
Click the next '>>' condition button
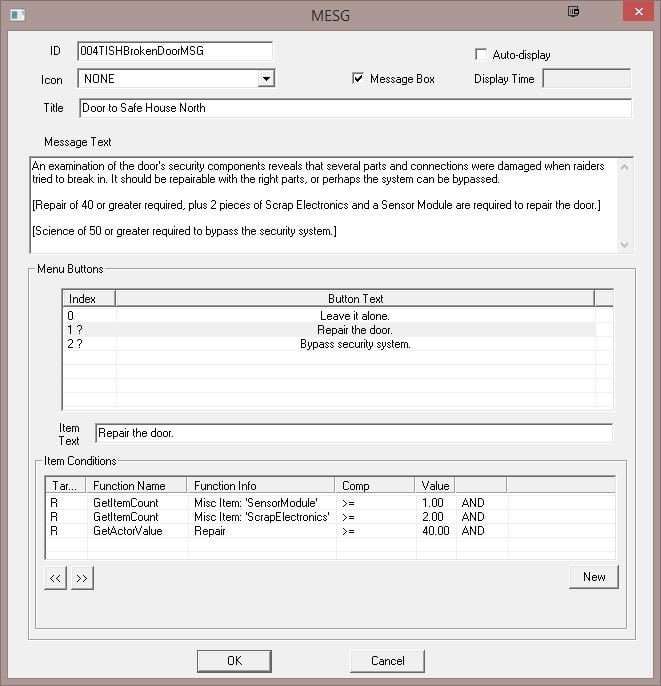tap(82, 578)
